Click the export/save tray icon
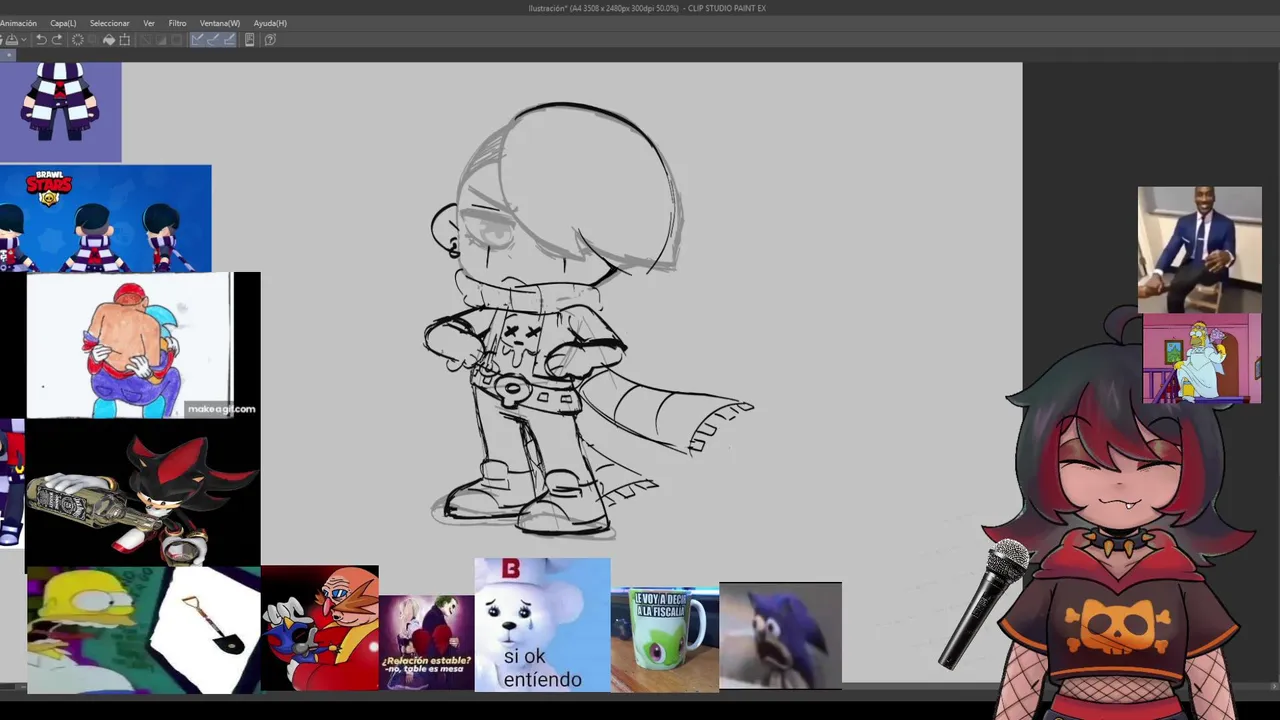1280x720 pixels. (12, 40)
